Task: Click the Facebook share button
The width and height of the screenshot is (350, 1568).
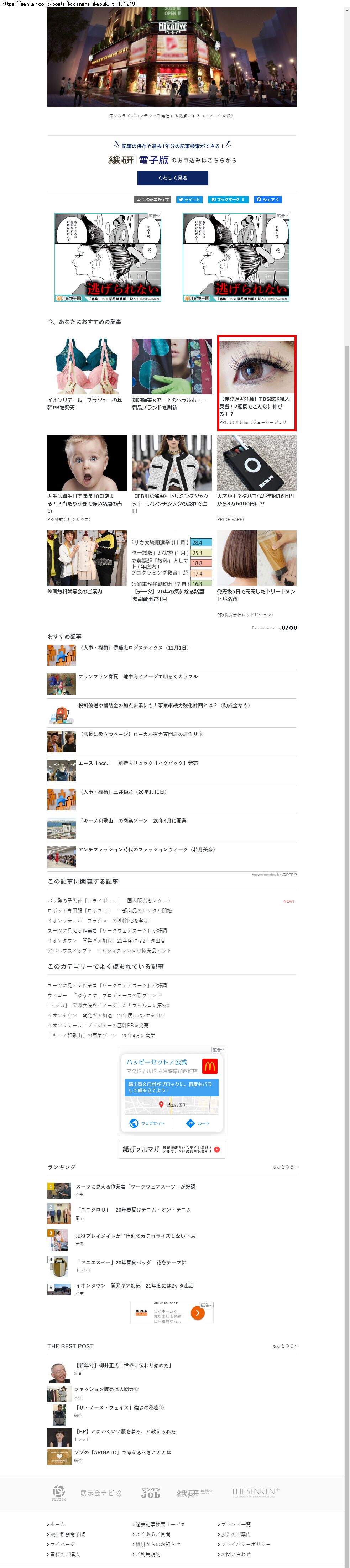Action: coord(268,200)
